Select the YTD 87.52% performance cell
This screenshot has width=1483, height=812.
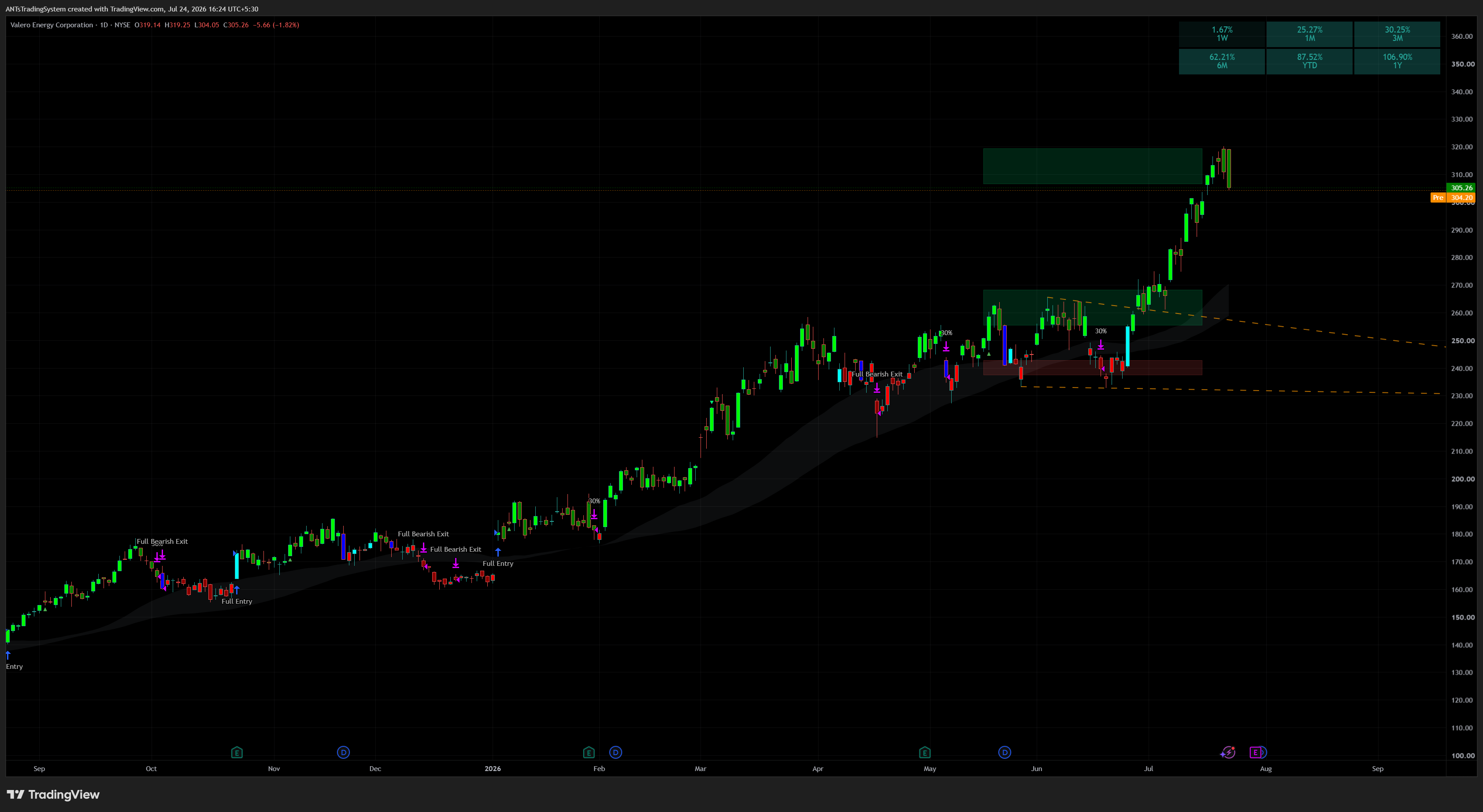point(1309,61)
